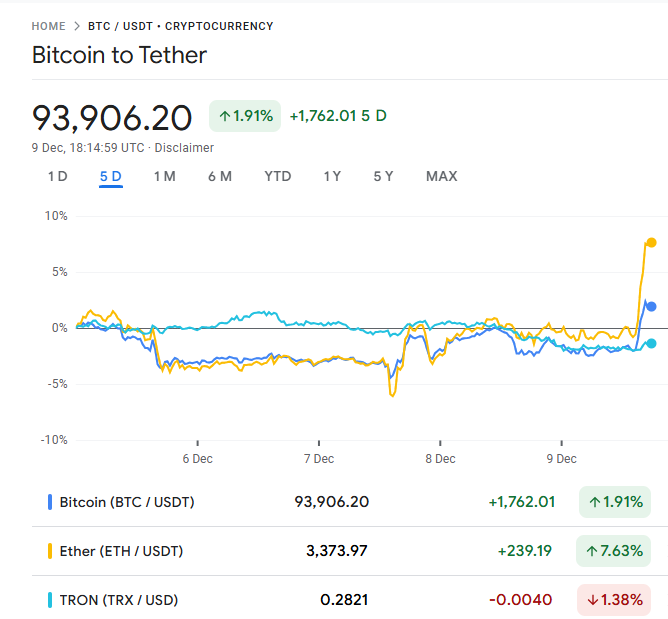Click the cyan TRON color swatch
Viewport: 668px width, 619px height.
(x=50, y=600)
